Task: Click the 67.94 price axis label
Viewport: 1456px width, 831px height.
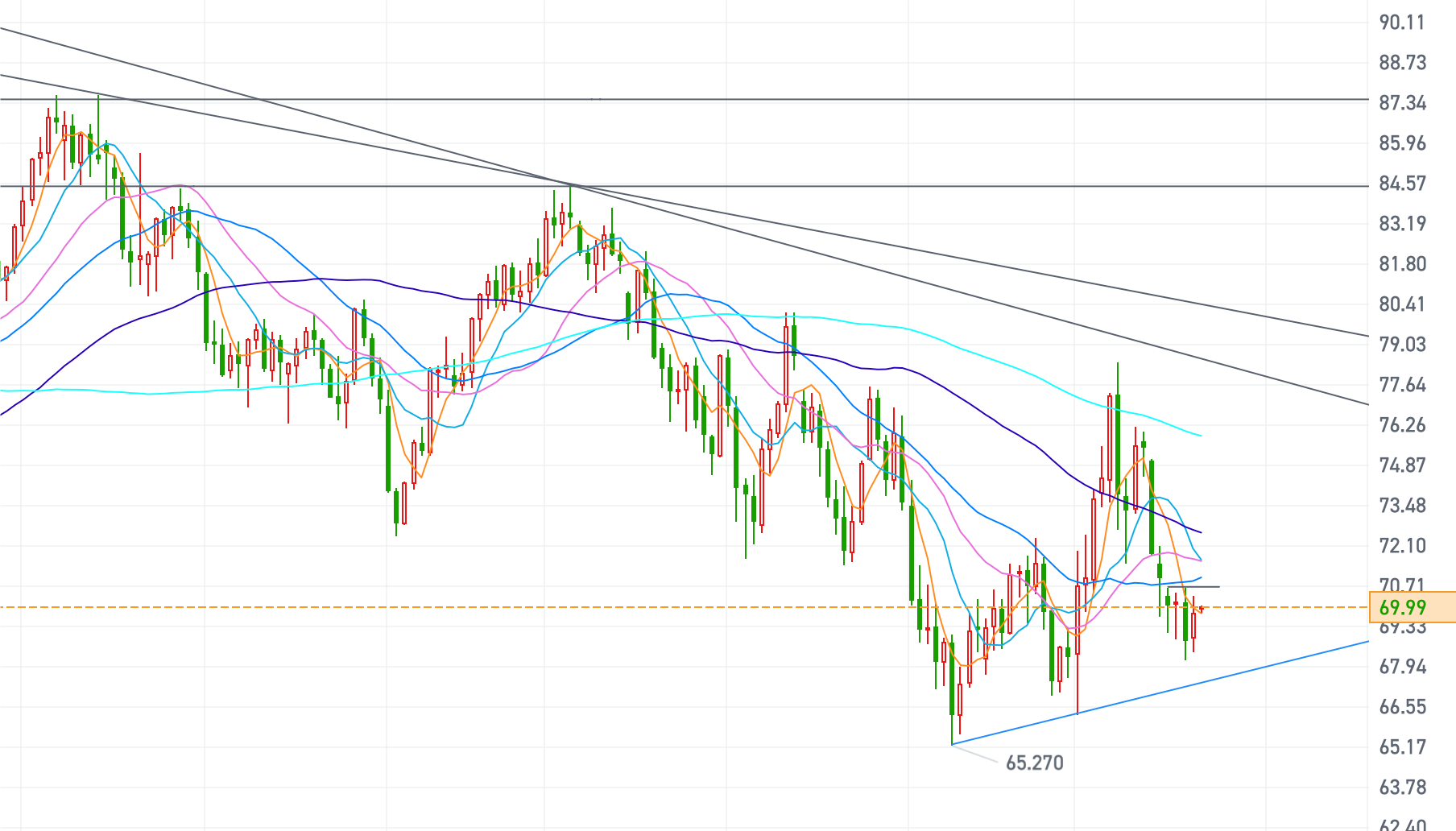Action: [x=1402, y=667]
